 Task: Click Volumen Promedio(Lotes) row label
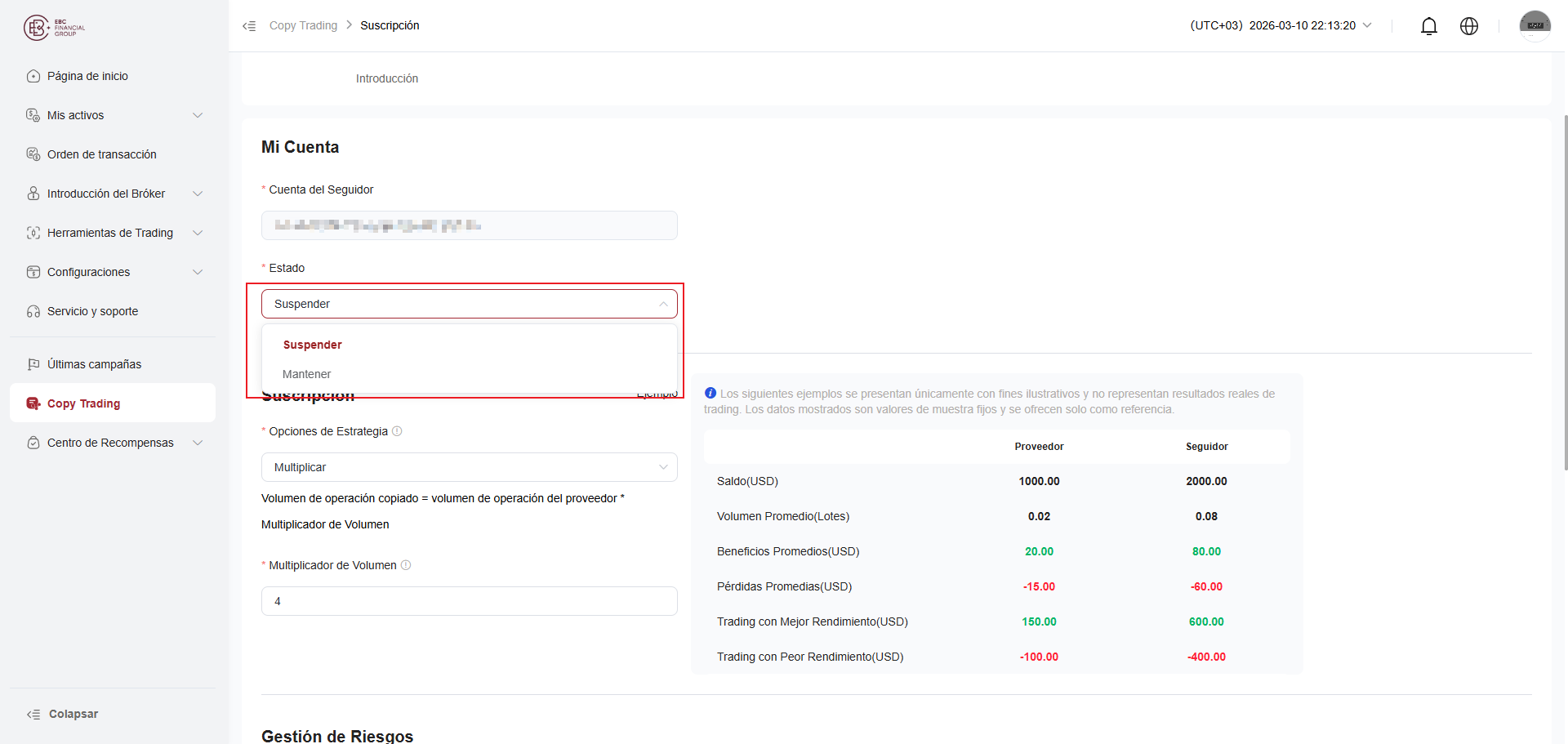coord(783,516)
